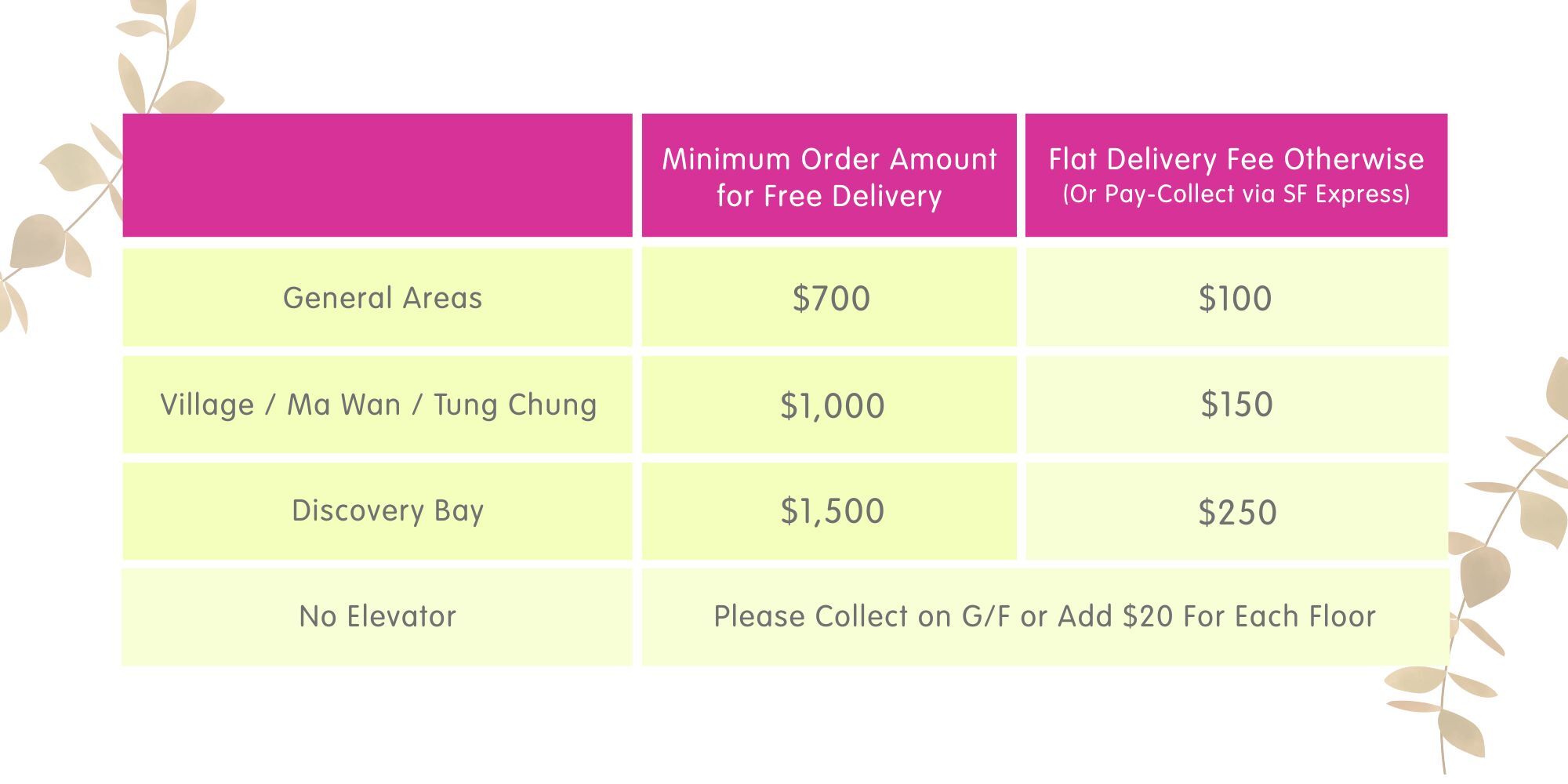Screen dimensions: 1568x784
Task: Click the $100 delivery fee cell
Action: pos(1235,299)
